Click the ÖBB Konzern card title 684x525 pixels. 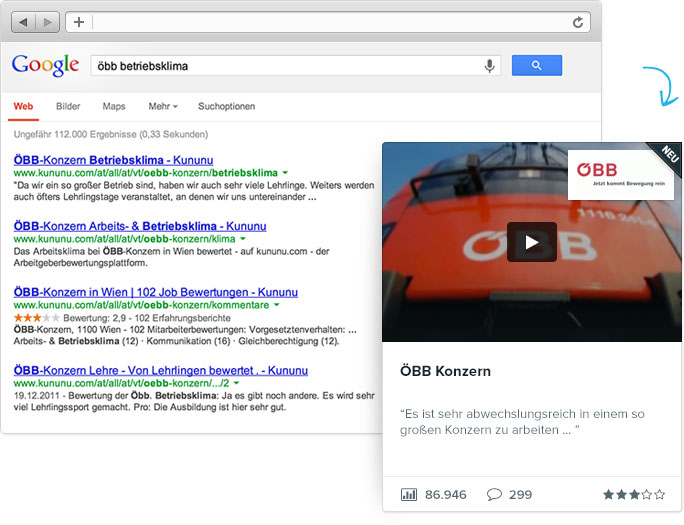click(445, 371)
